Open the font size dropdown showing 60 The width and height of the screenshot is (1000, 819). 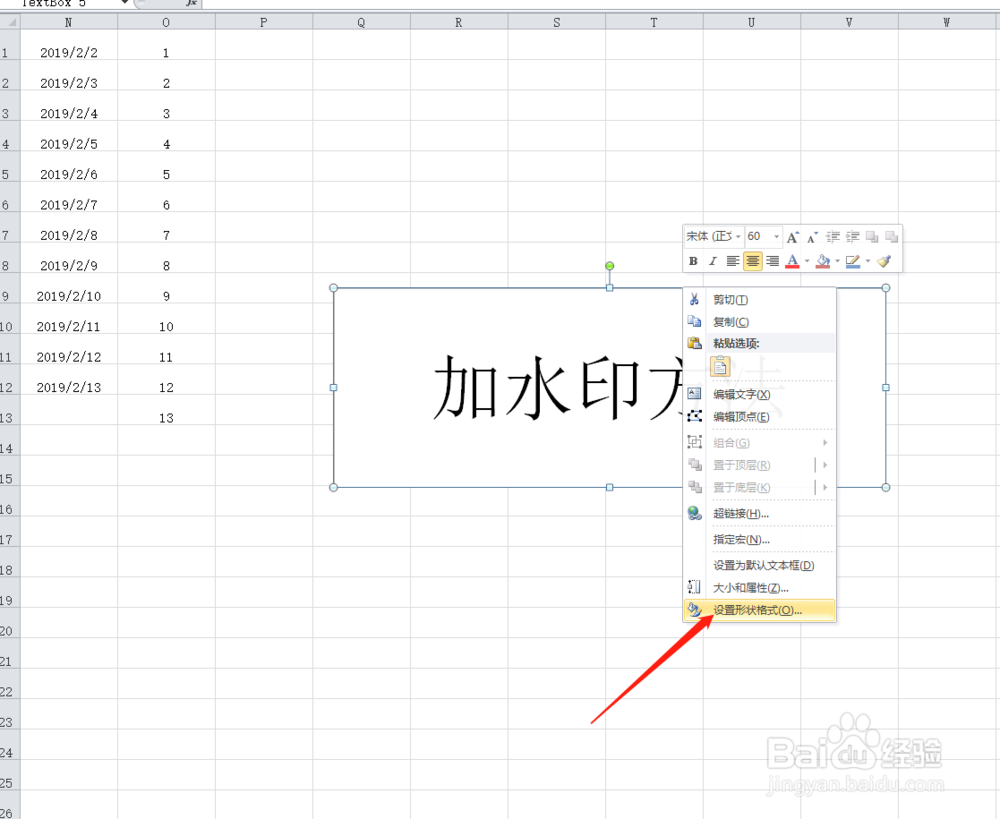(776, 236)
